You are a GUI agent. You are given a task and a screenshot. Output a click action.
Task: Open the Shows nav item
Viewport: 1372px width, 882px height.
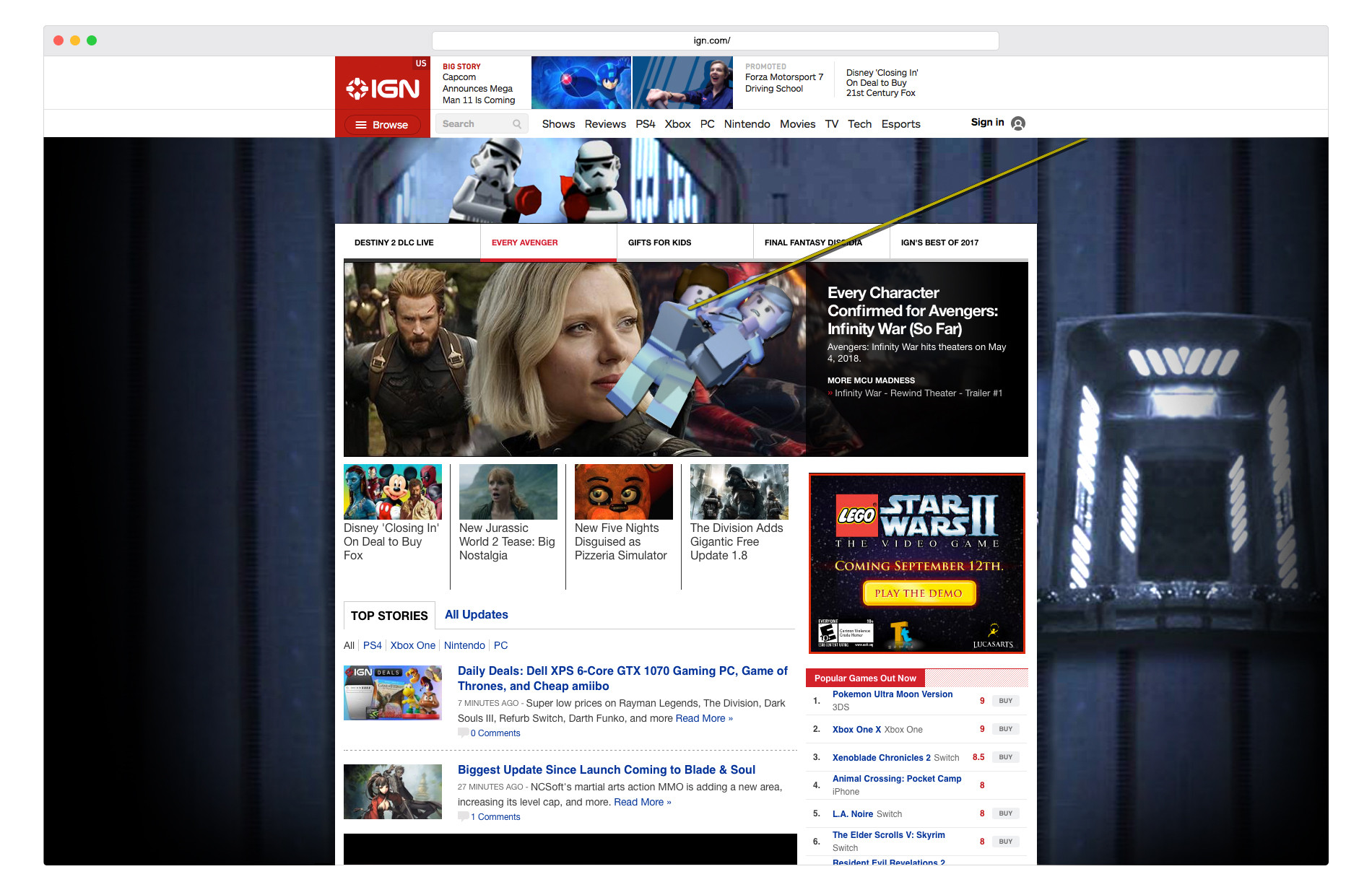558,124
